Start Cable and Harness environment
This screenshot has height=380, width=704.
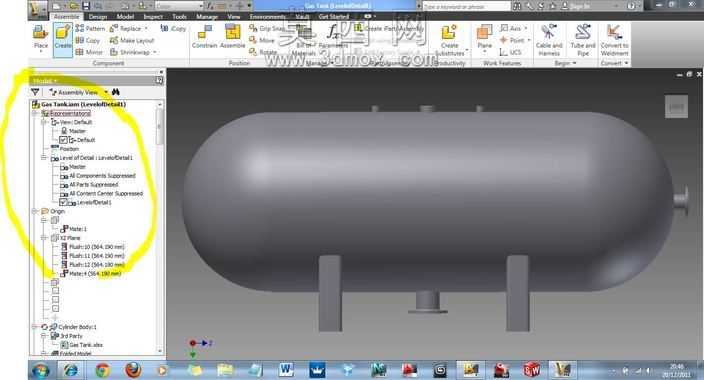(549, 40)
